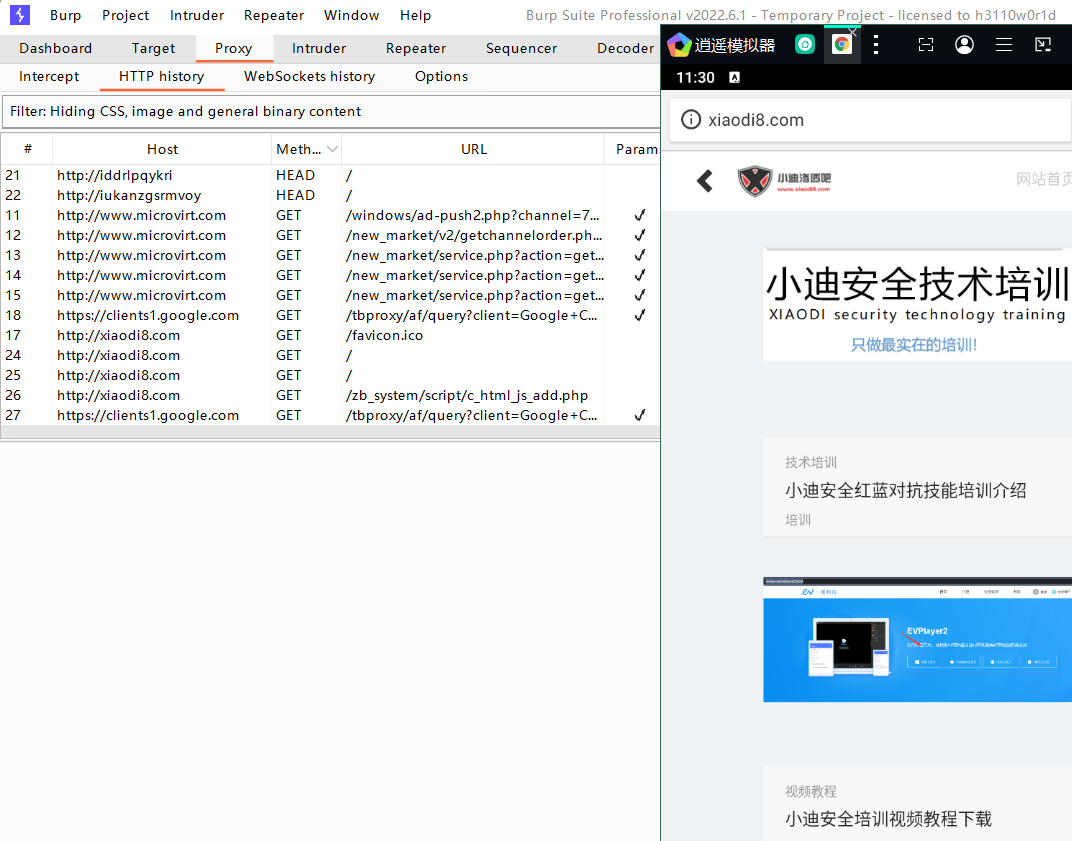Screen dimensions: 1072x841
Task: Select request 21 to iddrlpqykri
Action: click(330, 176)
